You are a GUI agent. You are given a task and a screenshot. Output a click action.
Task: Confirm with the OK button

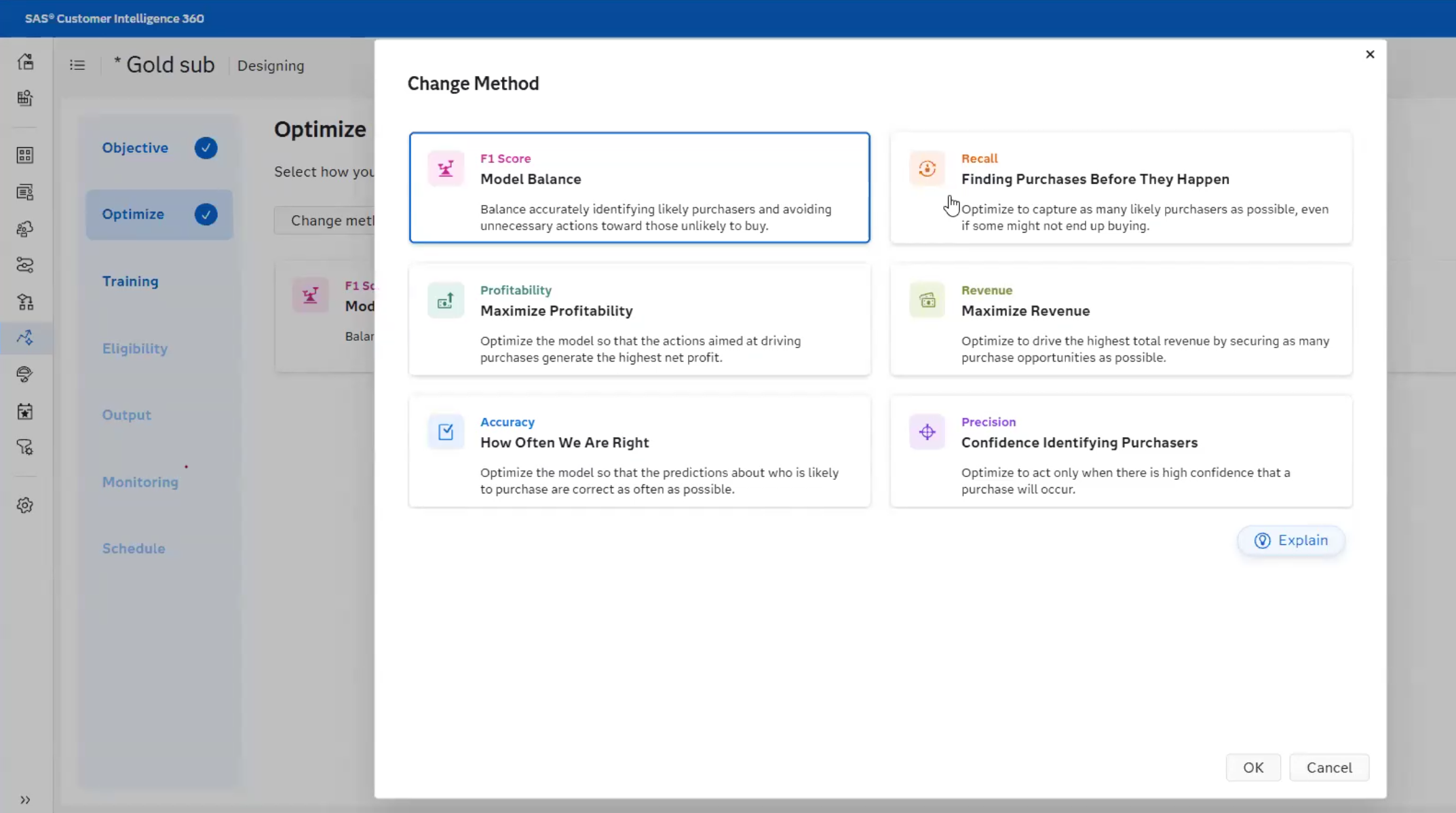point(1253,768)
